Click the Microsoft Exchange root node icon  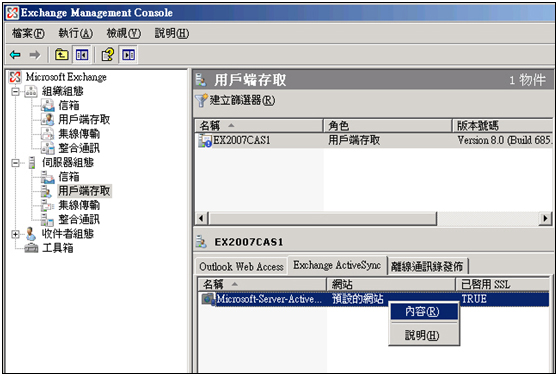pos(15,77)
